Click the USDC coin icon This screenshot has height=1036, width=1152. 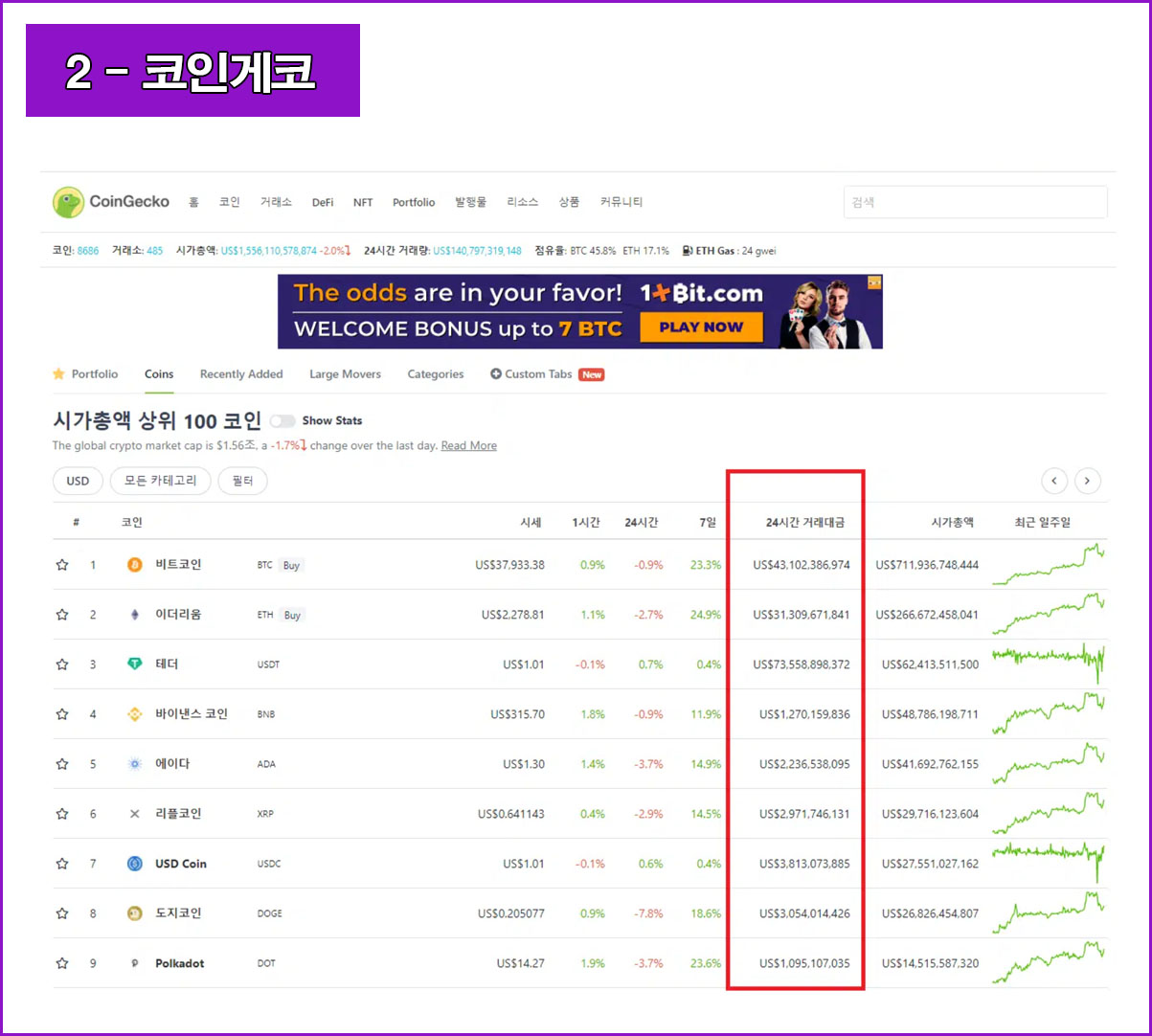[x=135, y=864]
